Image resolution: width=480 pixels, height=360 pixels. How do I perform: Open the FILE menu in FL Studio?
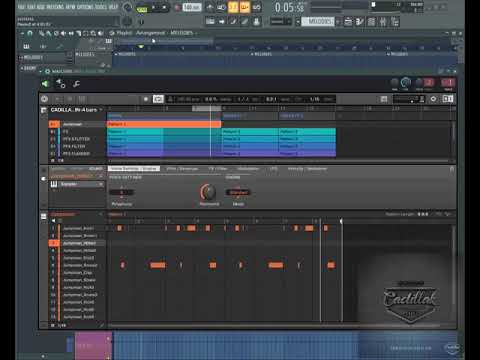[x=21, y=7]
